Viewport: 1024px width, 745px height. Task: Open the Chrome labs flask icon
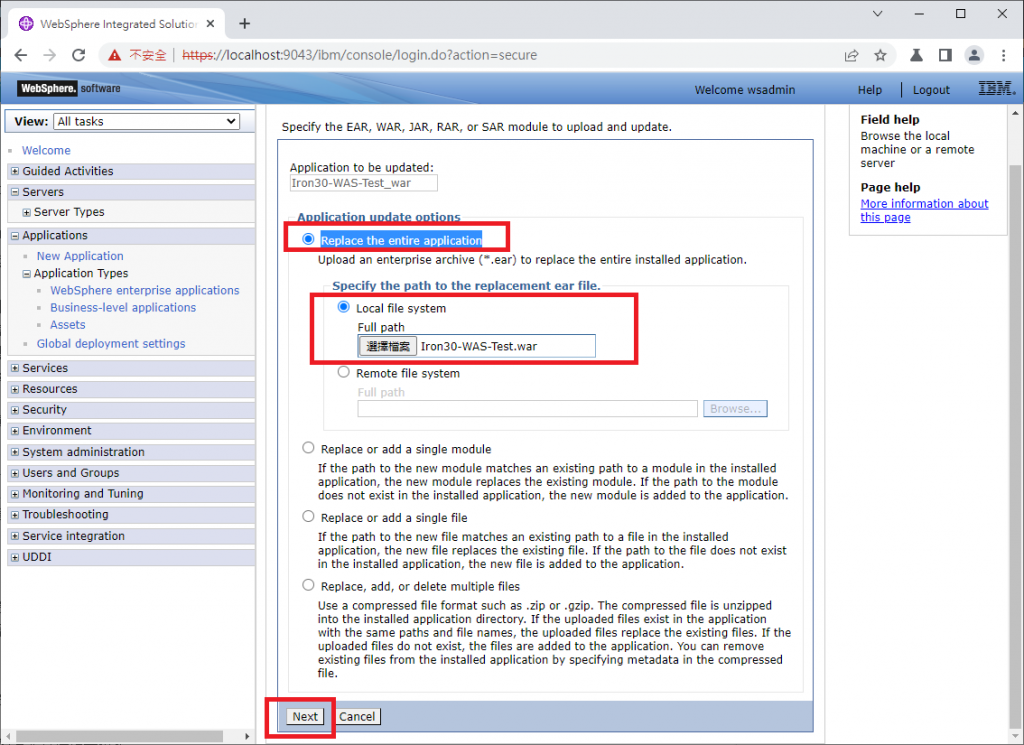pos(916,55)
